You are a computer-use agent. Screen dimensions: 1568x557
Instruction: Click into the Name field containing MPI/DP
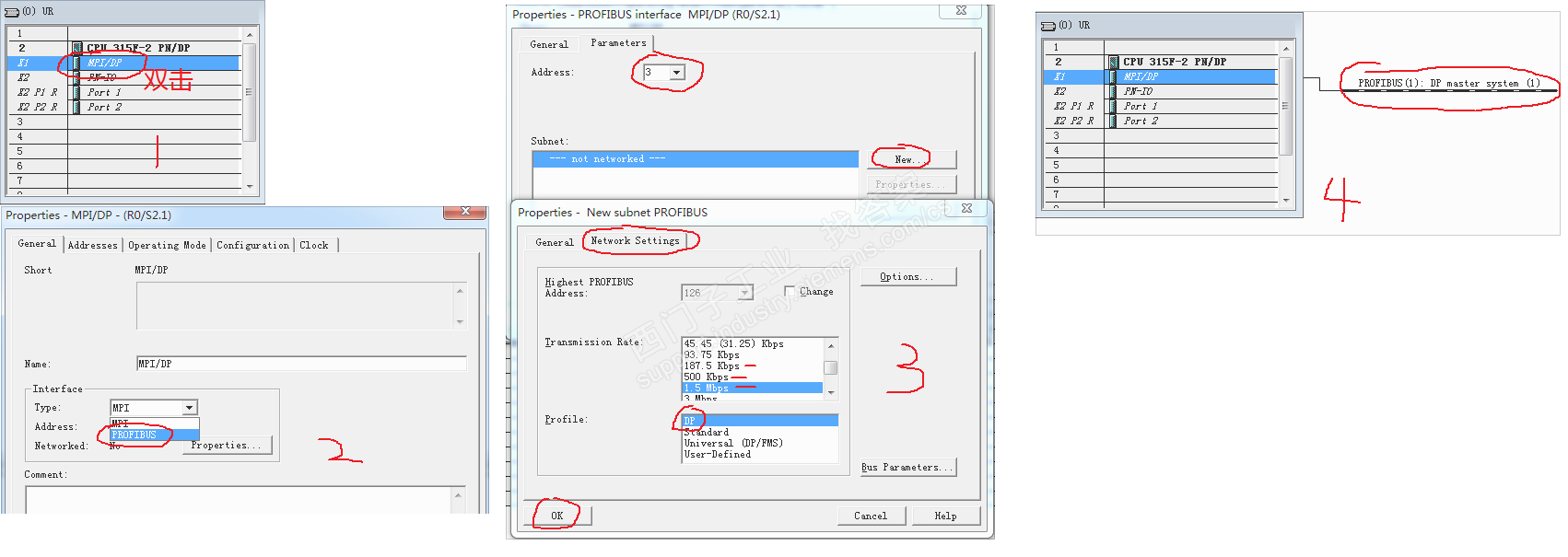301,364
